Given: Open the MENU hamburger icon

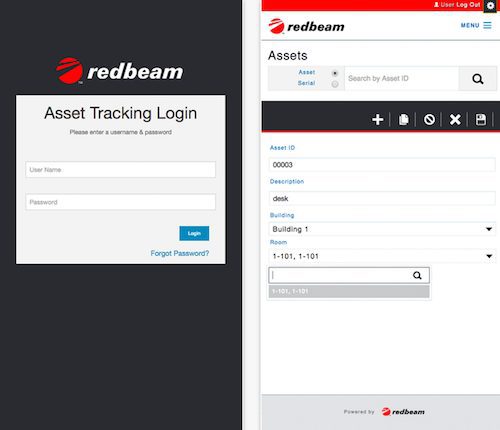Looking at the screenshot, I should (x=487, y=25).
